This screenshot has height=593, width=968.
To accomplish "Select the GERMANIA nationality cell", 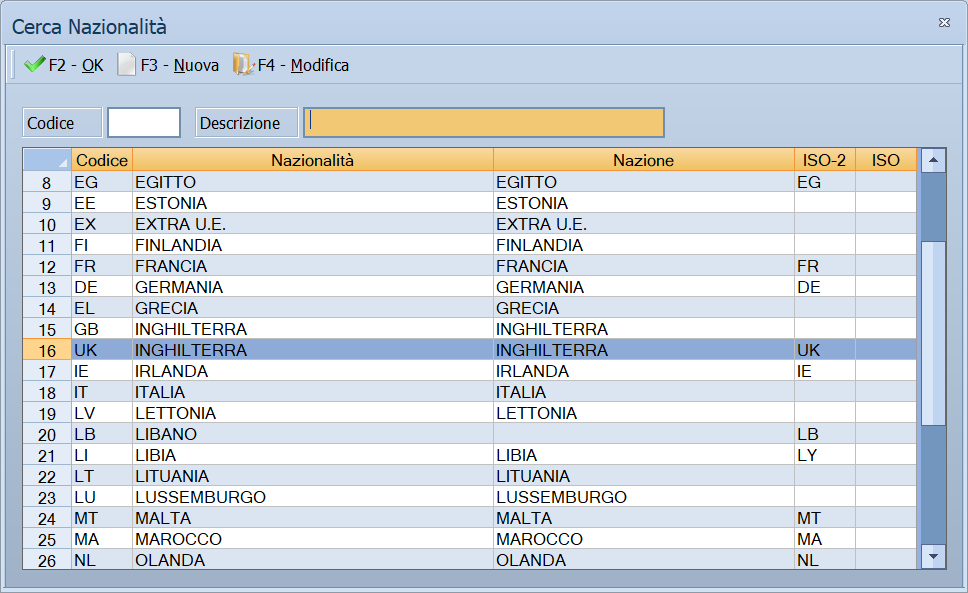I will click(x=313, y=287).
